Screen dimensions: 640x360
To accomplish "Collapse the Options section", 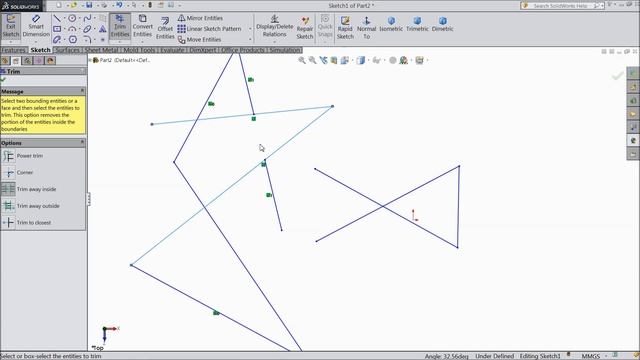I will click(x=82, y=142).
